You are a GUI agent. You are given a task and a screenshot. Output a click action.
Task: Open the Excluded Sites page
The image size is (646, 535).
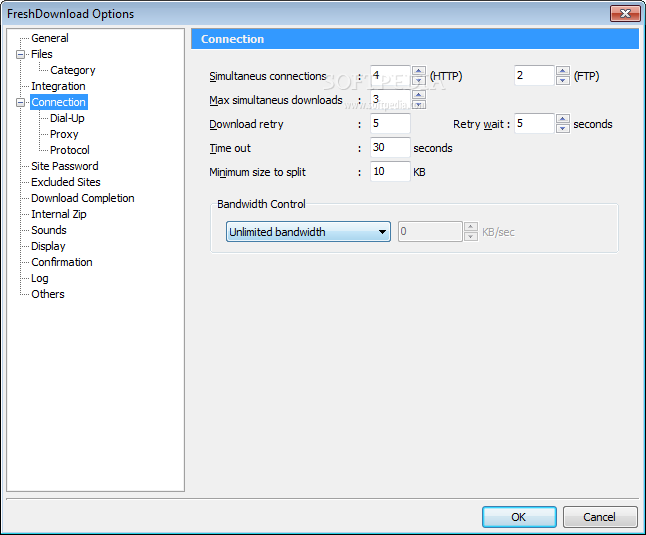[x=66, y=182]
